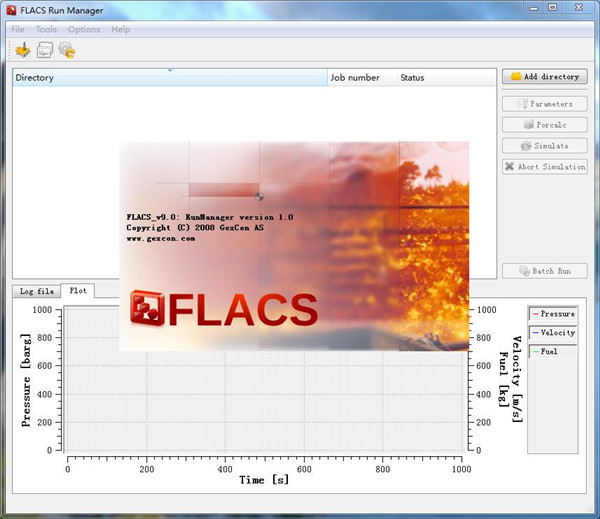600x519 pixels.
Task: Click the FLACS logo cube on splash
Action: coord(147,308)
